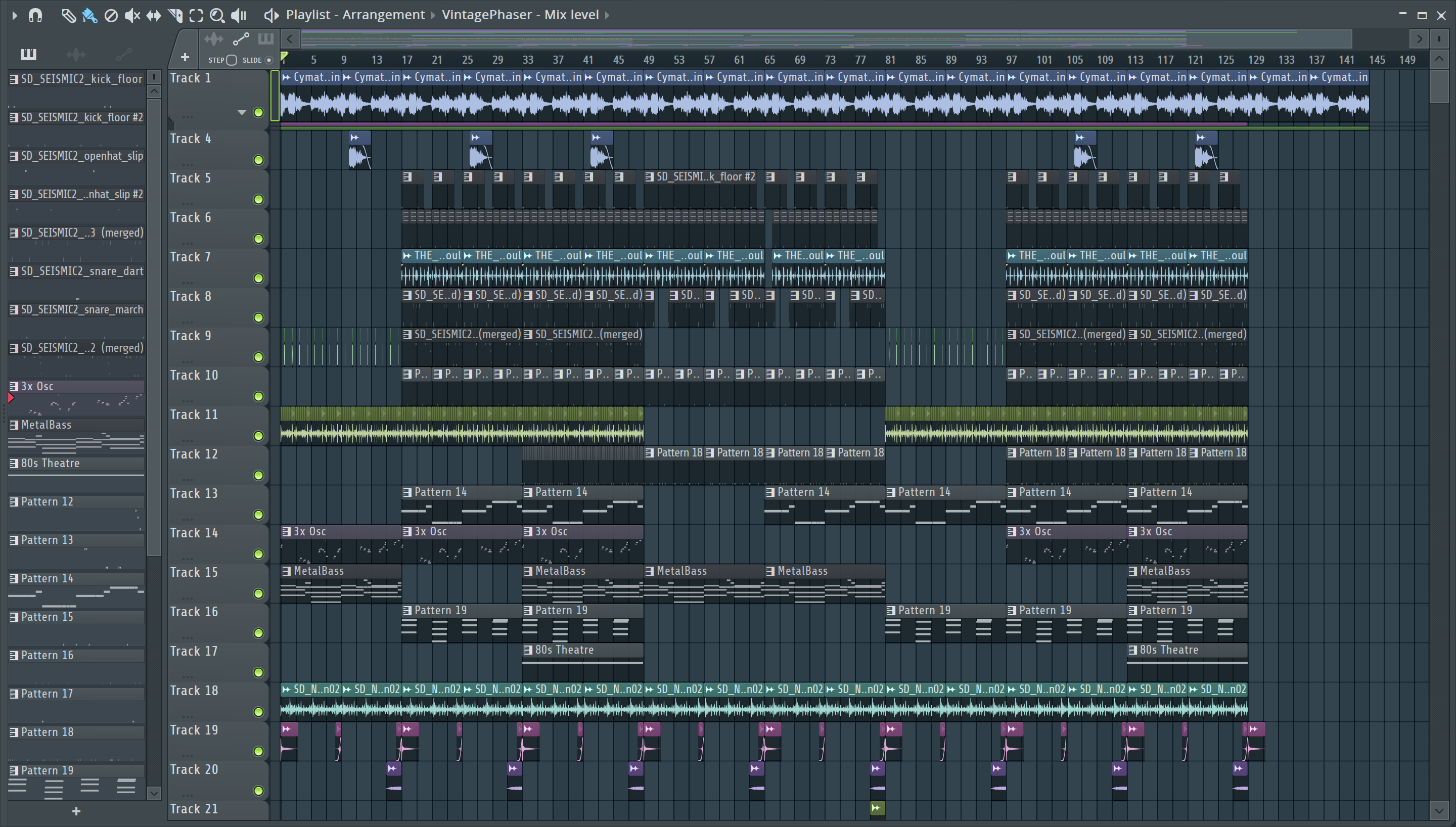
Task: Select the Slip tool
Action: [153, 15]
